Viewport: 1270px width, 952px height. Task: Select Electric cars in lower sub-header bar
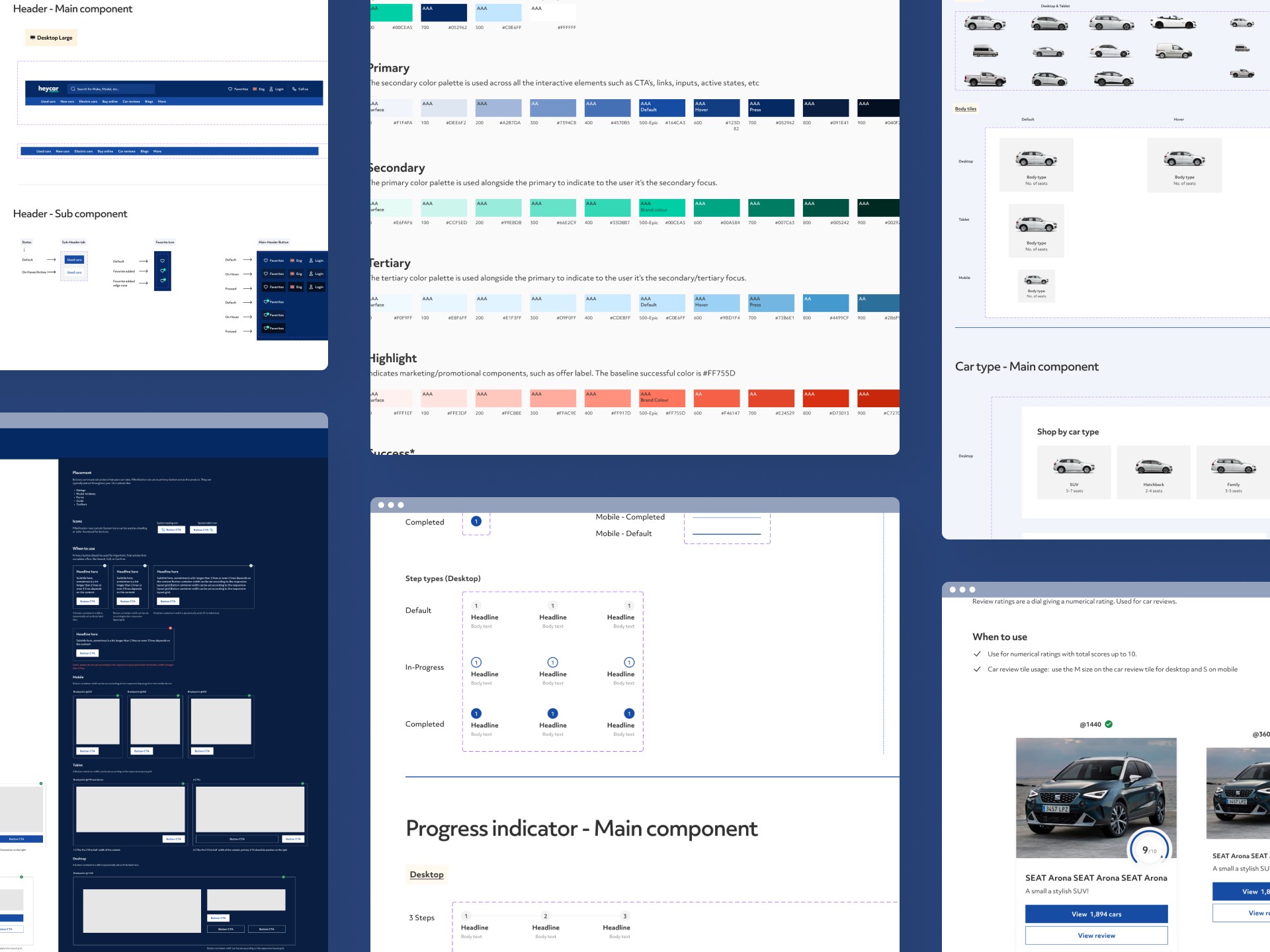pos(83,151)
